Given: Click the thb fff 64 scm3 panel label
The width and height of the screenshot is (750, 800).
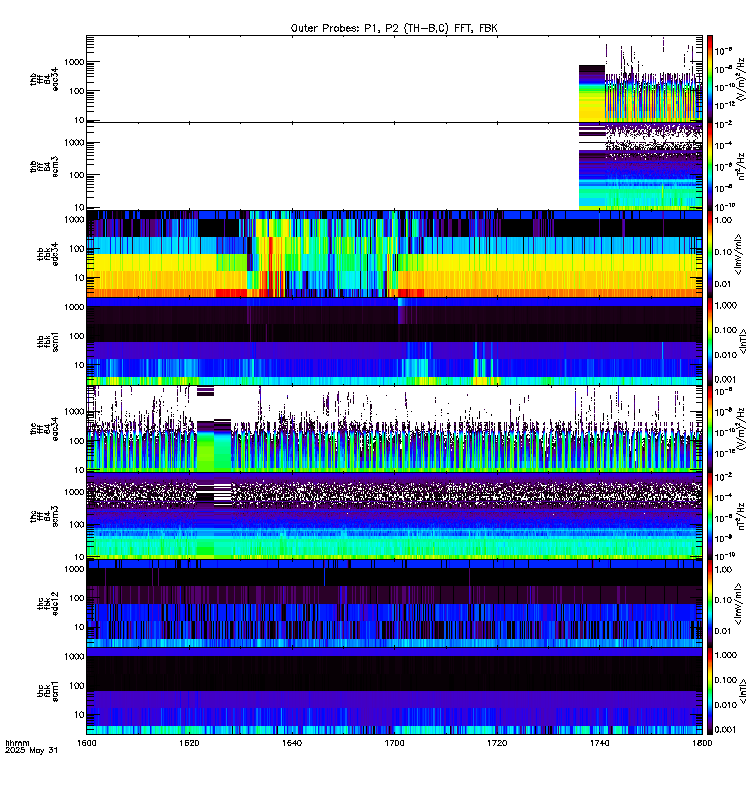Looking at the screenshot, I should 44,166.
